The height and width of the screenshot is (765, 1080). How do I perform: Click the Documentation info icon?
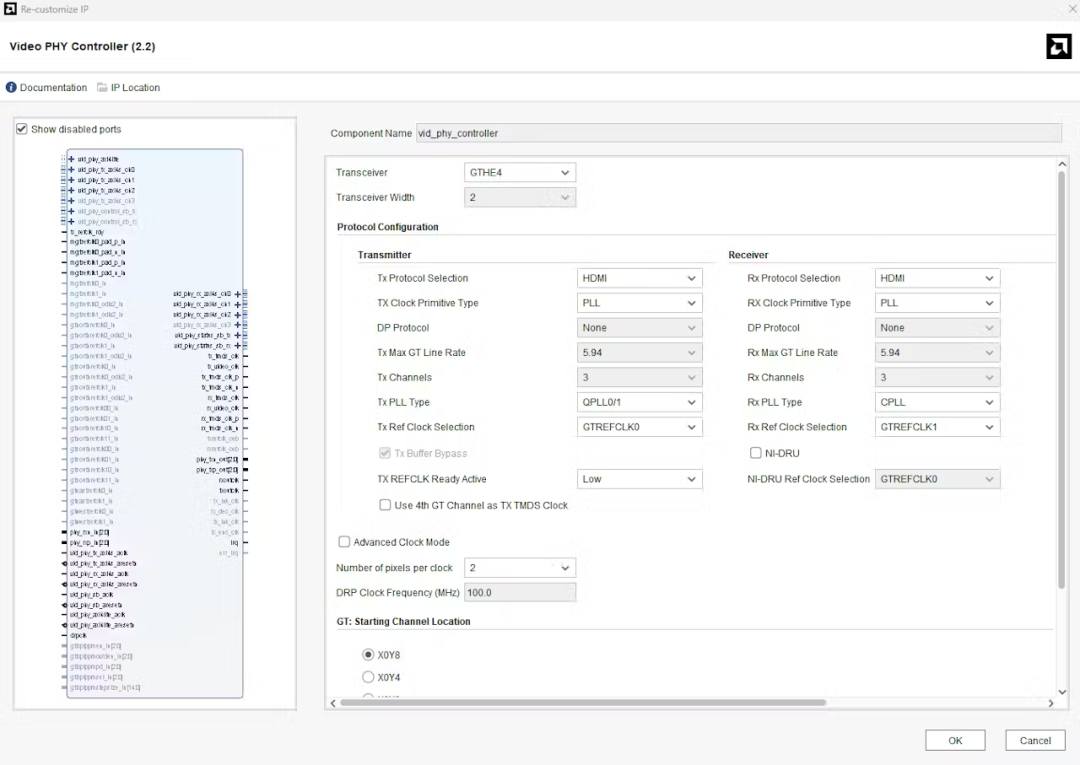[x=11, y=88]
